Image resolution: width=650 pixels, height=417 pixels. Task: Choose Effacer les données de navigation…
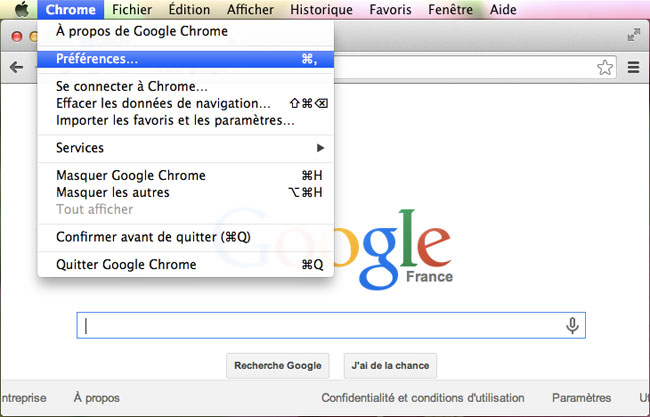(x=185, y=103)
